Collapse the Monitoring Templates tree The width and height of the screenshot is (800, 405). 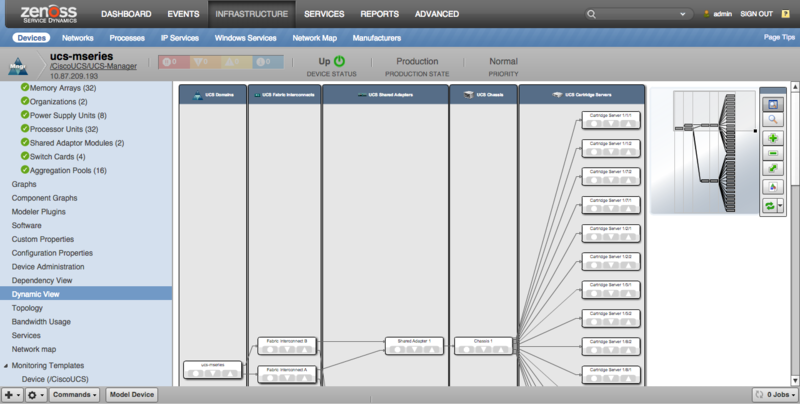pyautogui.click(x=6, y=366)
